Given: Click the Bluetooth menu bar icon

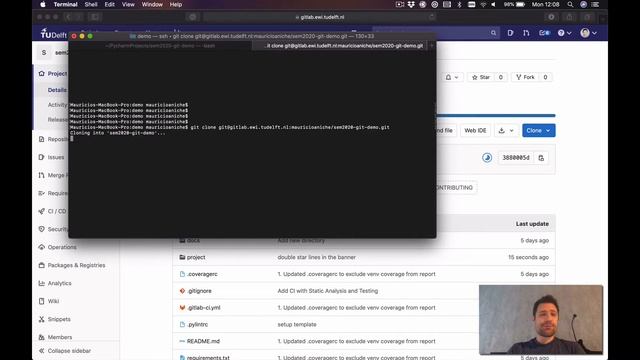Looking at the screenshot, I should pyautogui.click(x=459, y=4).
